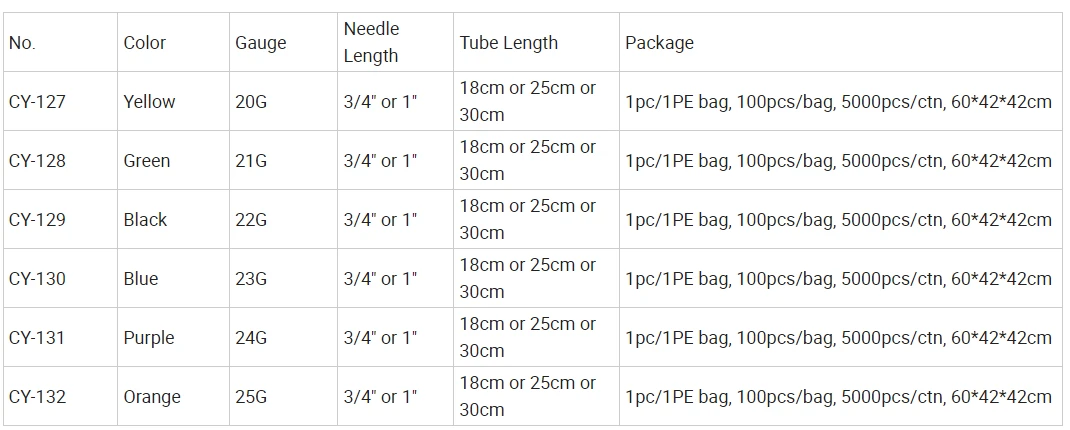Select the CY-128 product number cell
This screenshot has width=1070, height=430.
[60, 160]
